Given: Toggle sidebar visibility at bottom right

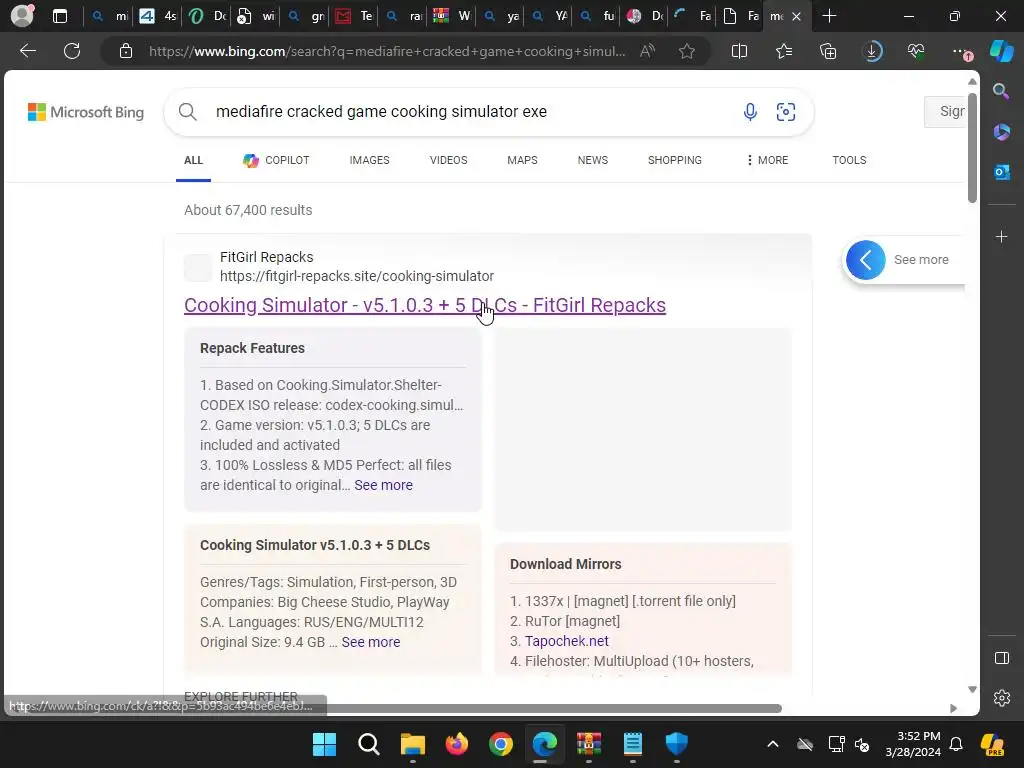Looking at the screenshot, I should click(1002, 658).
